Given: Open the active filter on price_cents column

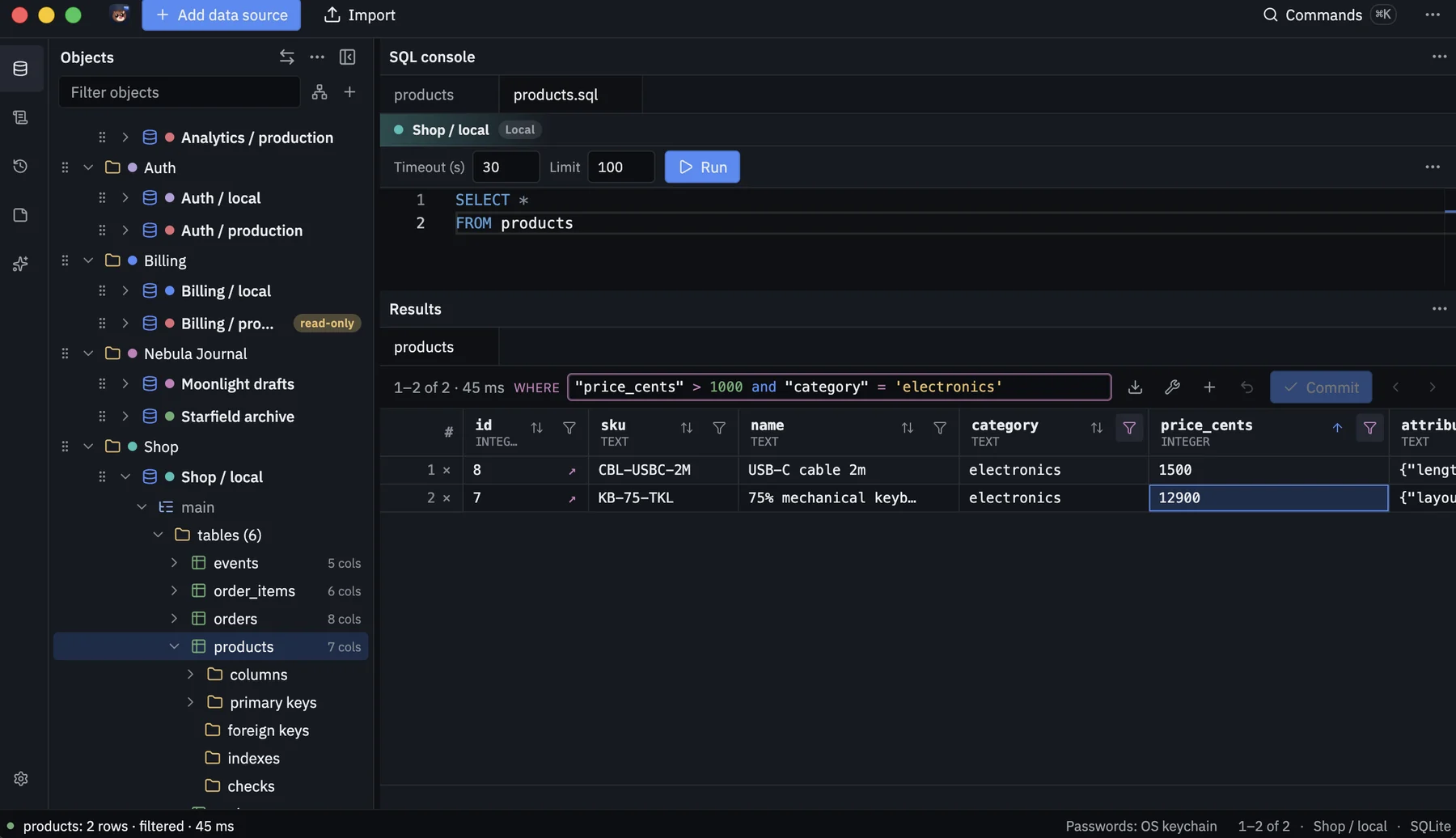Looking at the screenshot, I should click(1369, 428).
